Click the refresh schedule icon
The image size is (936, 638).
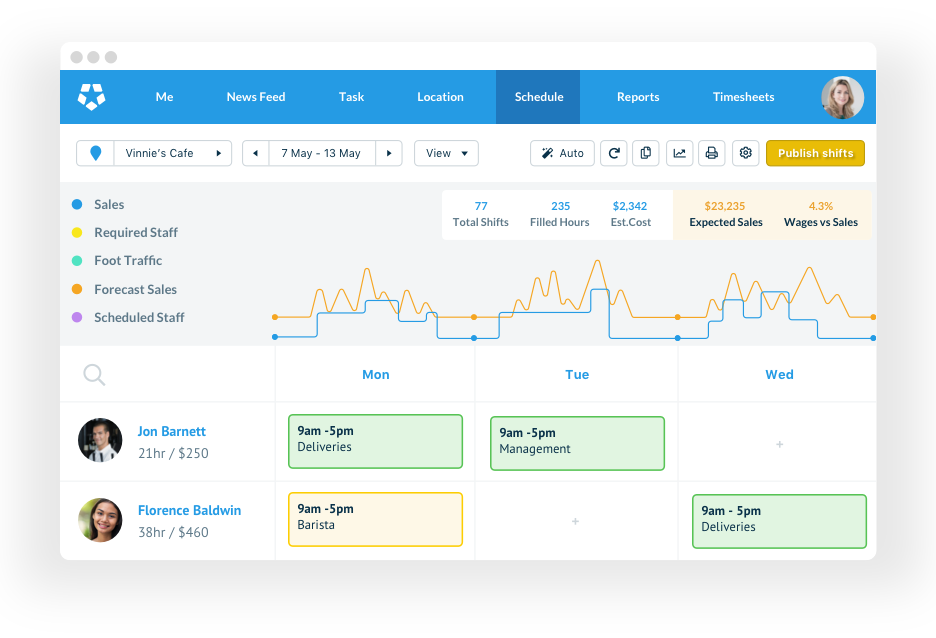[x=614, y=153]
